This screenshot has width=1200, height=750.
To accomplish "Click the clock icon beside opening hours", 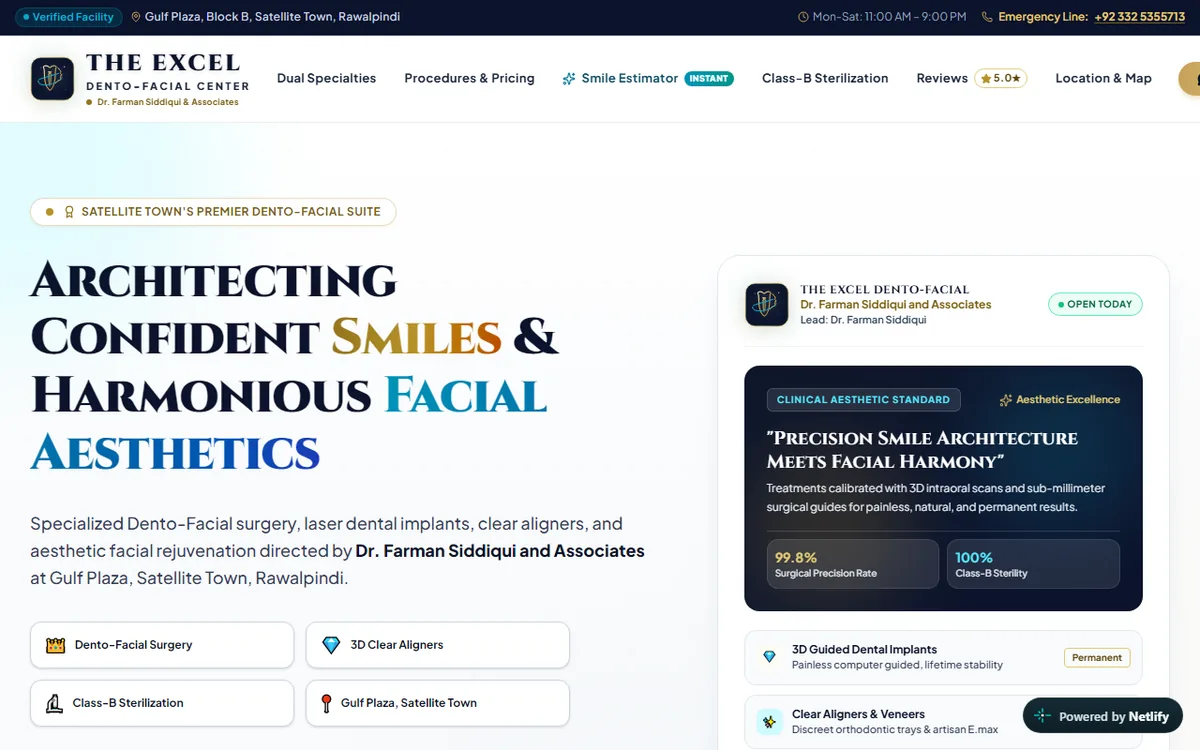I will (803, 17).
